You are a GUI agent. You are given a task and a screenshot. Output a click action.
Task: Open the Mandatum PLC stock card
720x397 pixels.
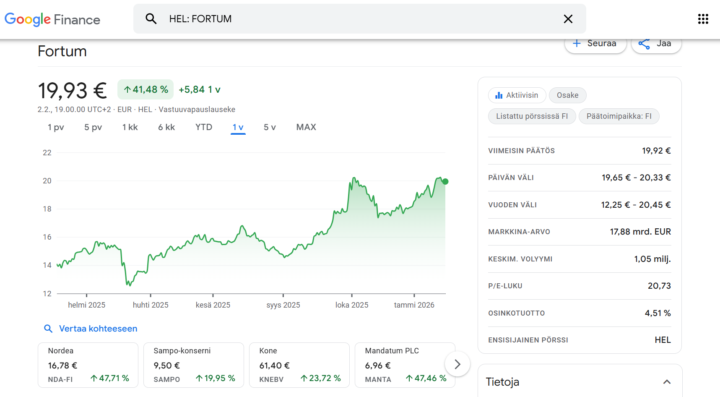click(x=405, y=365)
